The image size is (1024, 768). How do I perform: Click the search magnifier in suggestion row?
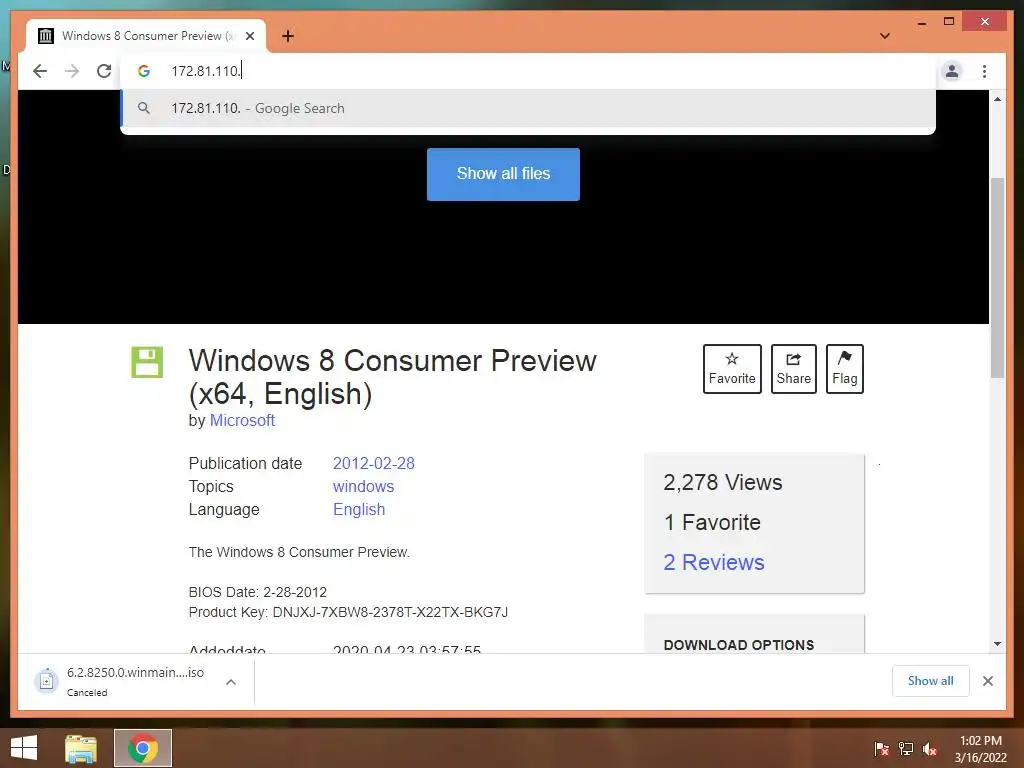point(144,108)
